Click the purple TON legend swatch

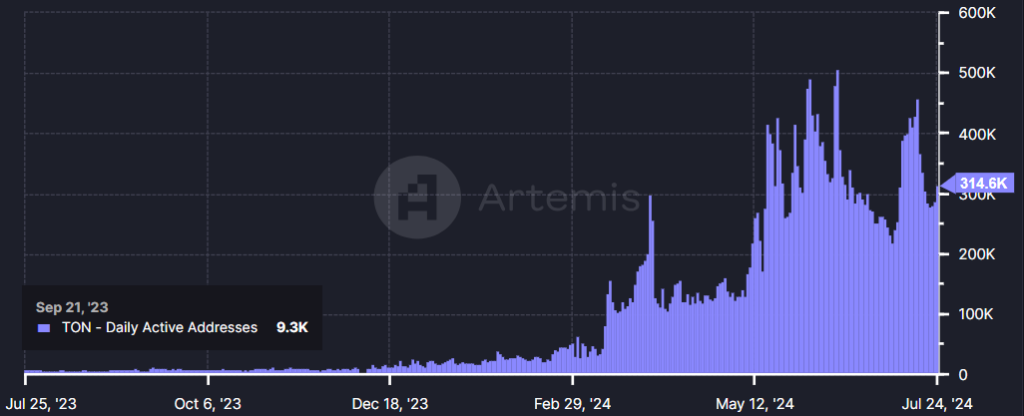(x=44, y=328)
